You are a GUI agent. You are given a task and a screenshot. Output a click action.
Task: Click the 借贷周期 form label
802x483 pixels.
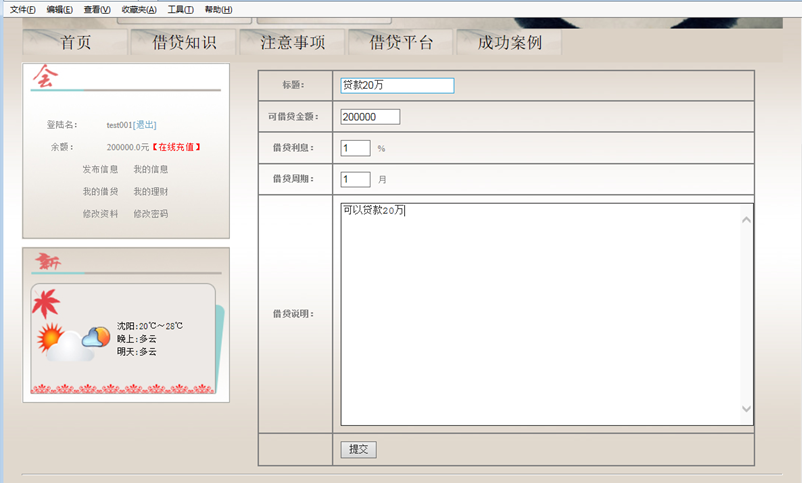[x=294, y=179]
